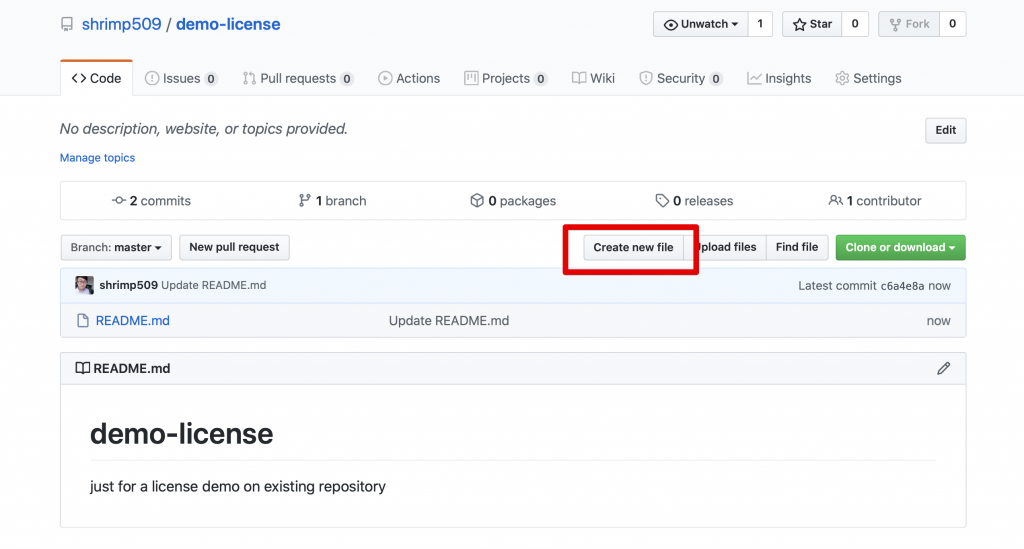
Task: Open the README.md file in file list
Action: coord(133,321)
